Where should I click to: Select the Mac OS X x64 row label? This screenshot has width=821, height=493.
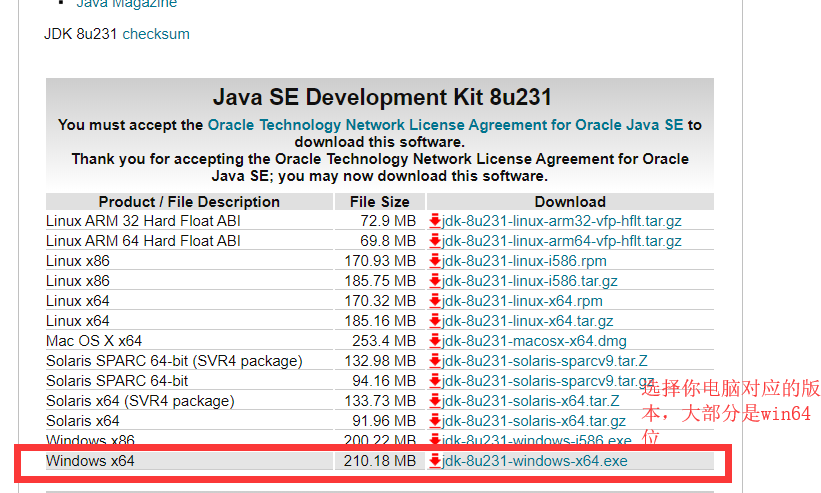click(94, 341)
